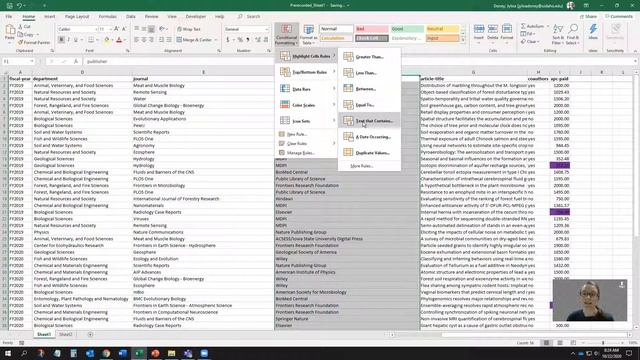Open More Rules dialog

point(369,166)
